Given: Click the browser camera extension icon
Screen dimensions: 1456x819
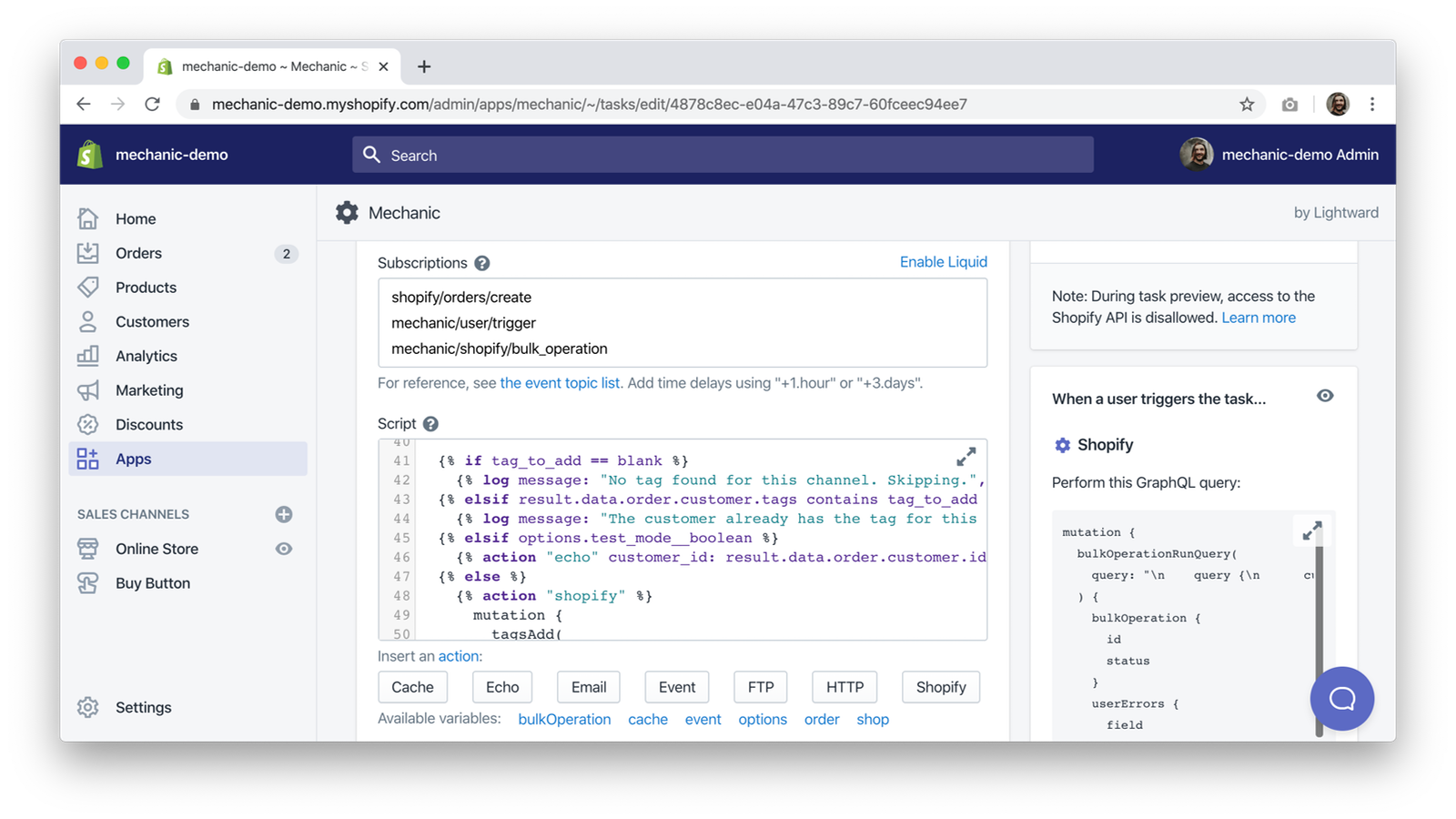Looking at the screenshot, I should [x=1289, y=105].
